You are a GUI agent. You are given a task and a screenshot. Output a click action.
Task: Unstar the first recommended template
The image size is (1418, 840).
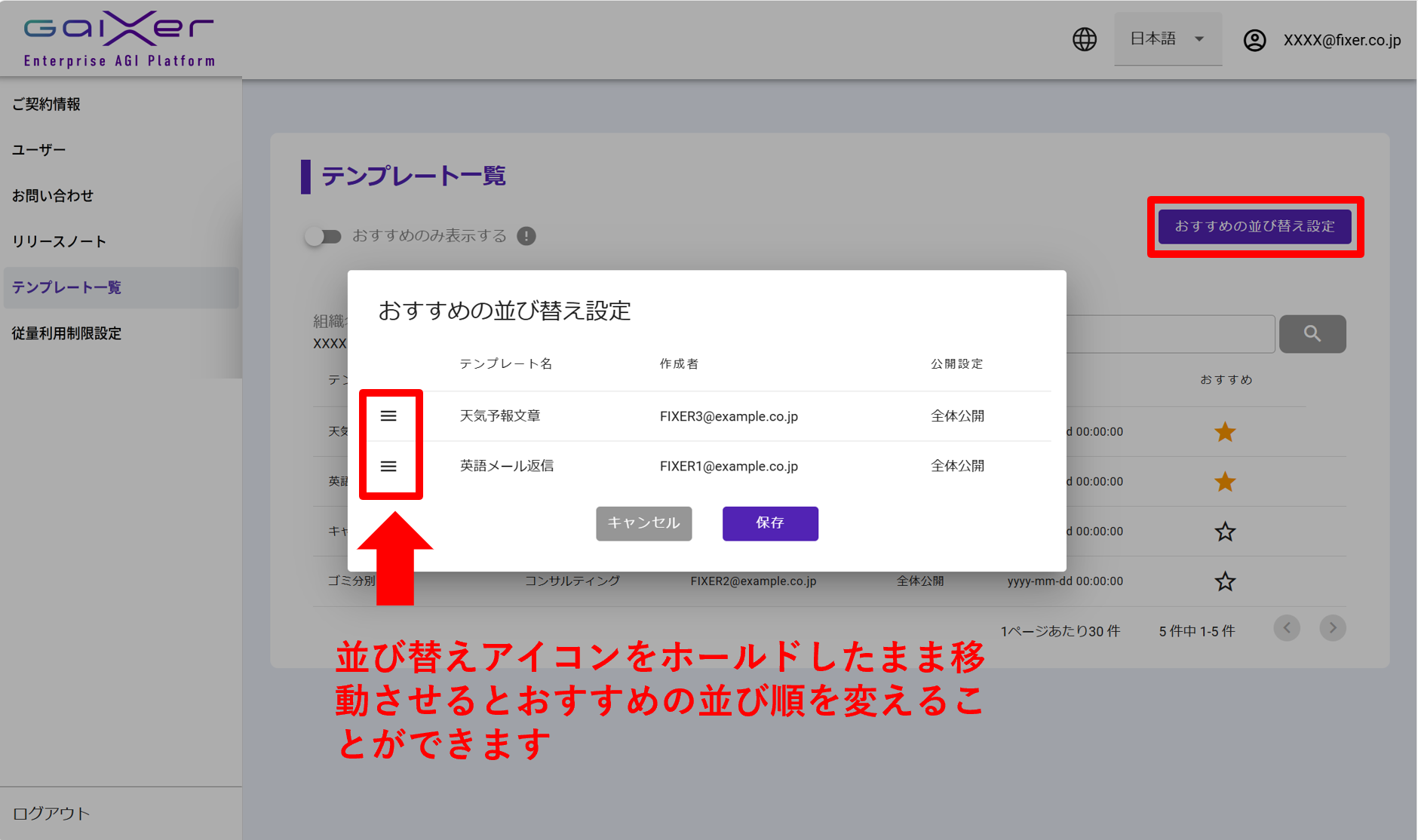click(1225, 432)
